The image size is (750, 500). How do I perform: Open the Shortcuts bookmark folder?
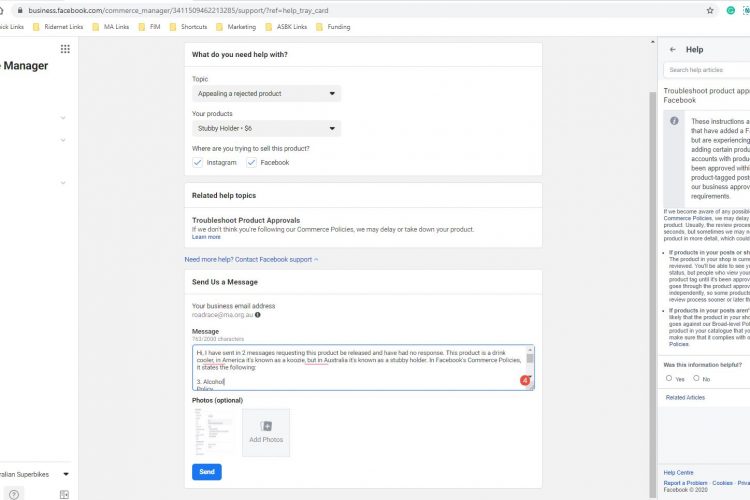[x=188, y=27]
